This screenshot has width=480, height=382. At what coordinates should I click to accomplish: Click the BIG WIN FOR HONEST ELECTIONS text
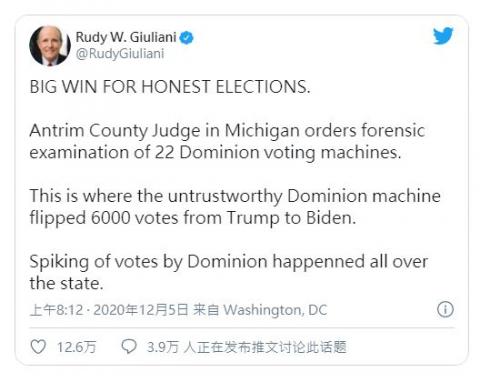170,87
